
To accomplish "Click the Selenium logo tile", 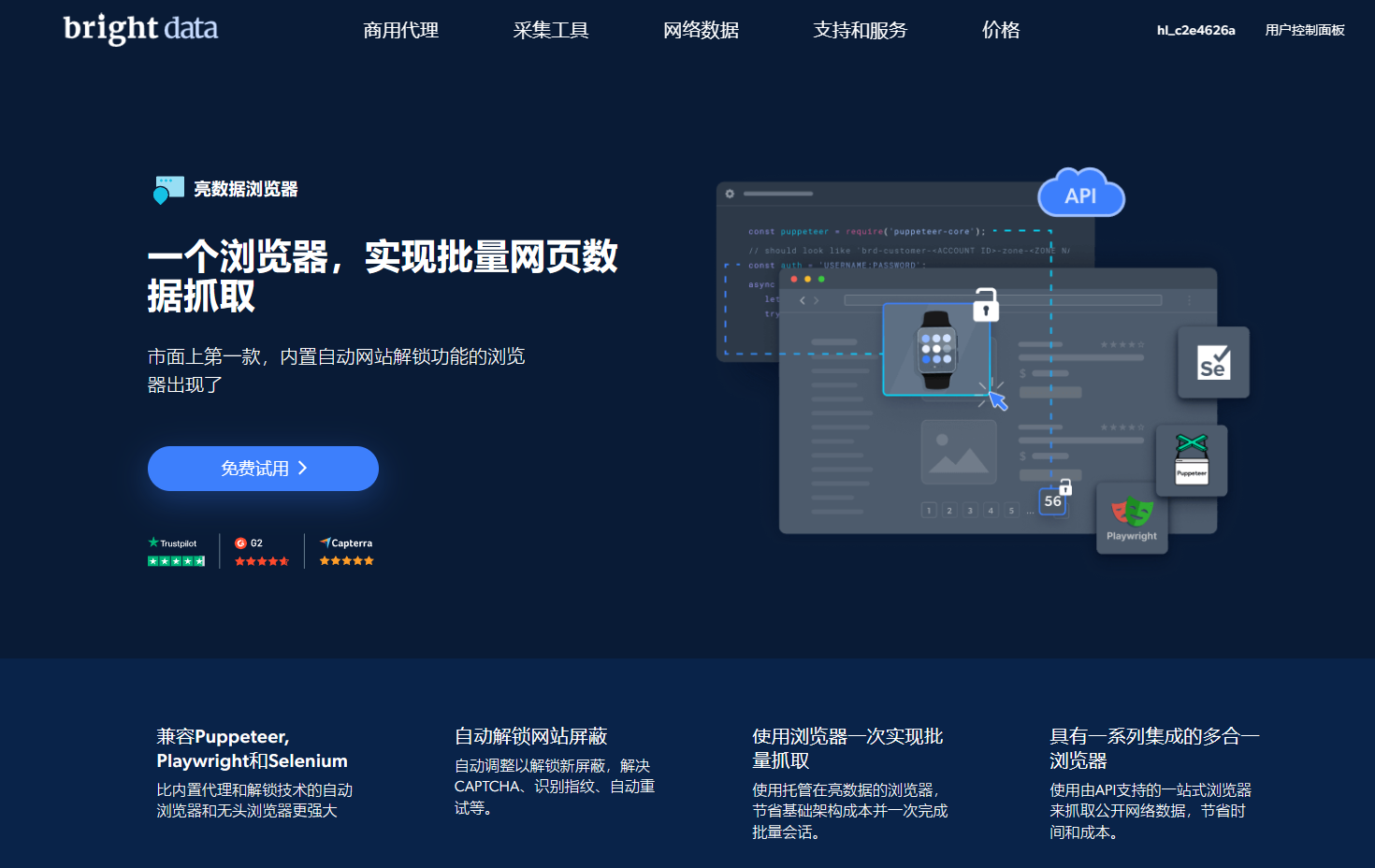I will point(1213,362).
